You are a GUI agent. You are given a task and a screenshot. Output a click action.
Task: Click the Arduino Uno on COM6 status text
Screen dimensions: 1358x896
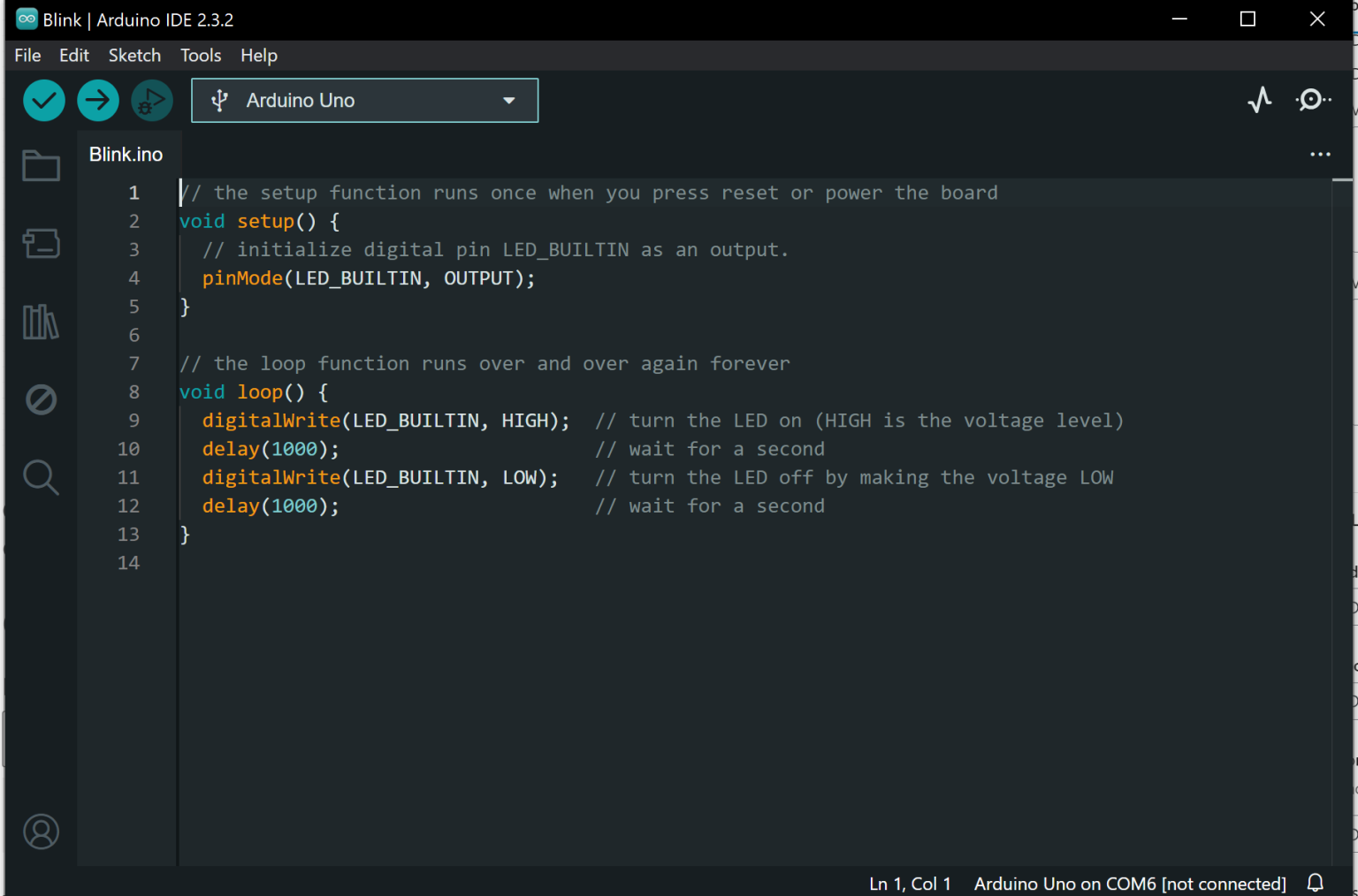coord(1130,883)
